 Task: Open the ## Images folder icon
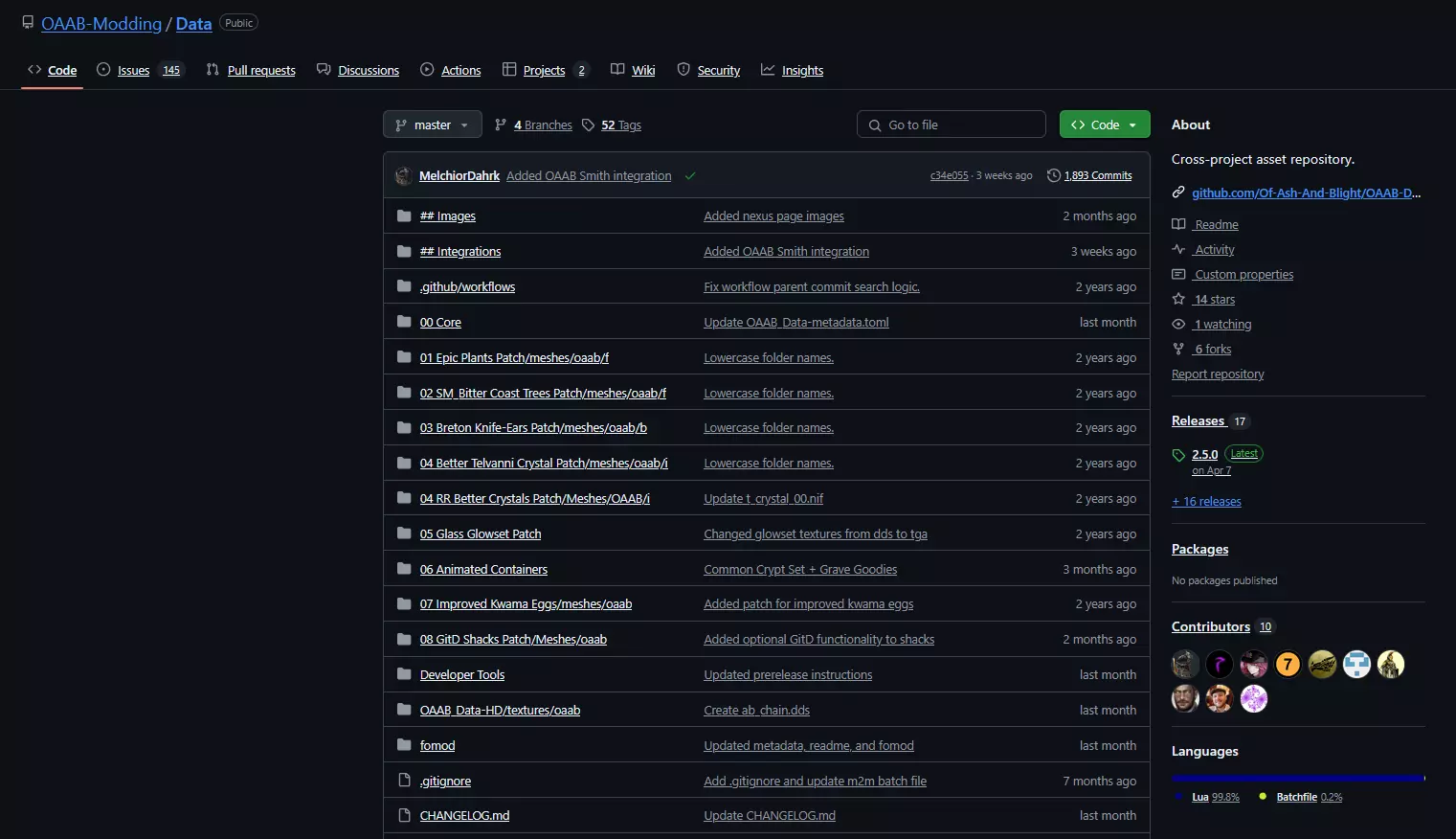(x=404, y=215)
